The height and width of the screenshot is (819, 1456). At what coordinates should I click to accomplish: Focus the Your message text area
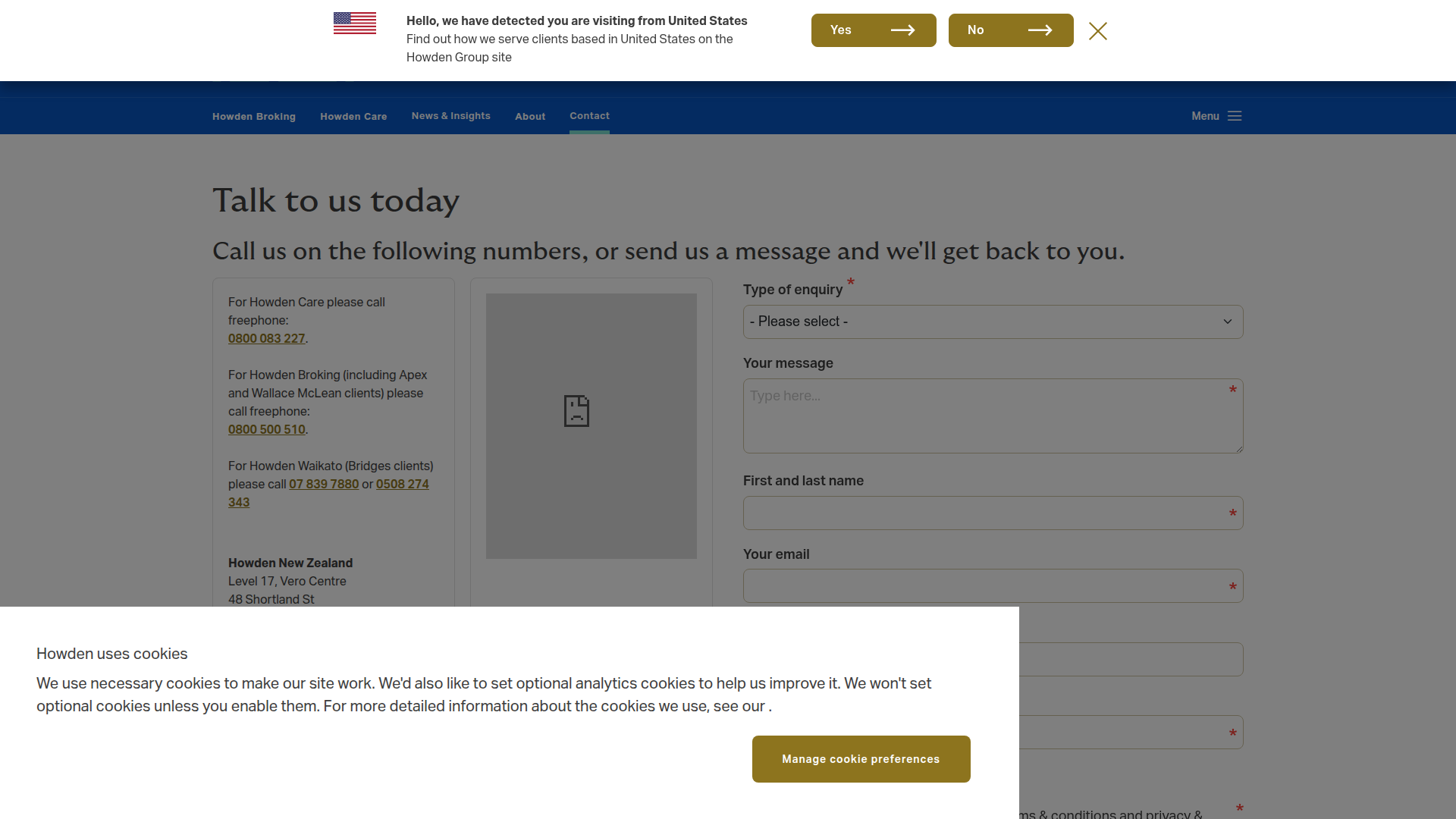pos(993,416)
